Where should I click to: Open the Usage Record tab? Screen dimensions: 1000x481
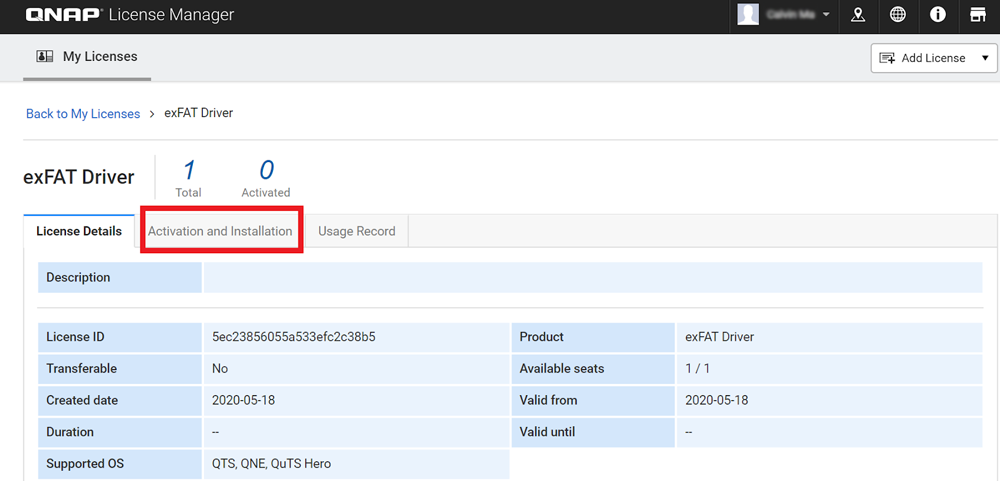click(356, 231)
